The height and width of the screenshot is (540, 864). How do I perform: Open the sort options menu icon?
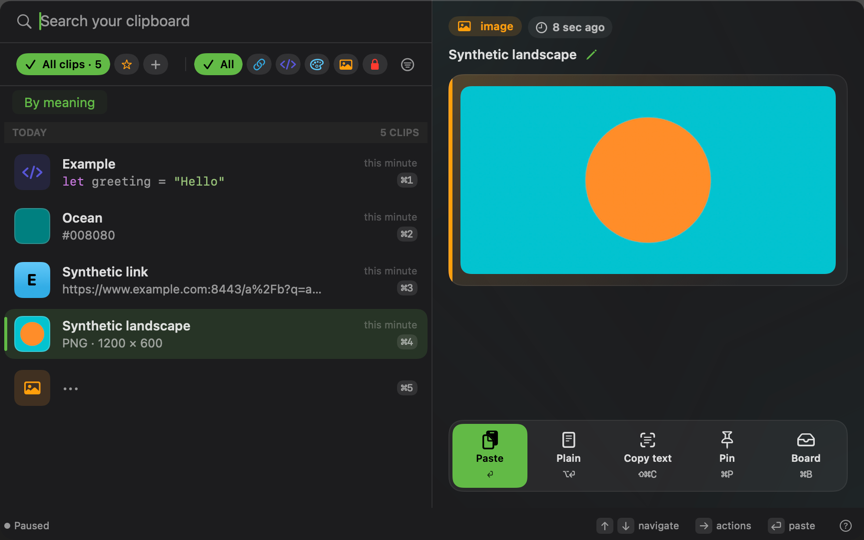407,65
